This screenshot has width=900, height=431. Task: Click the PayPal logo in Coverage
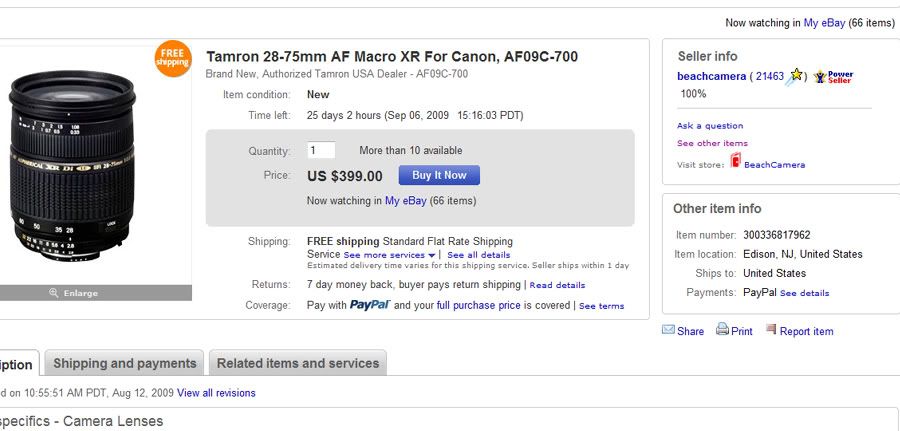tap(369, 305)
